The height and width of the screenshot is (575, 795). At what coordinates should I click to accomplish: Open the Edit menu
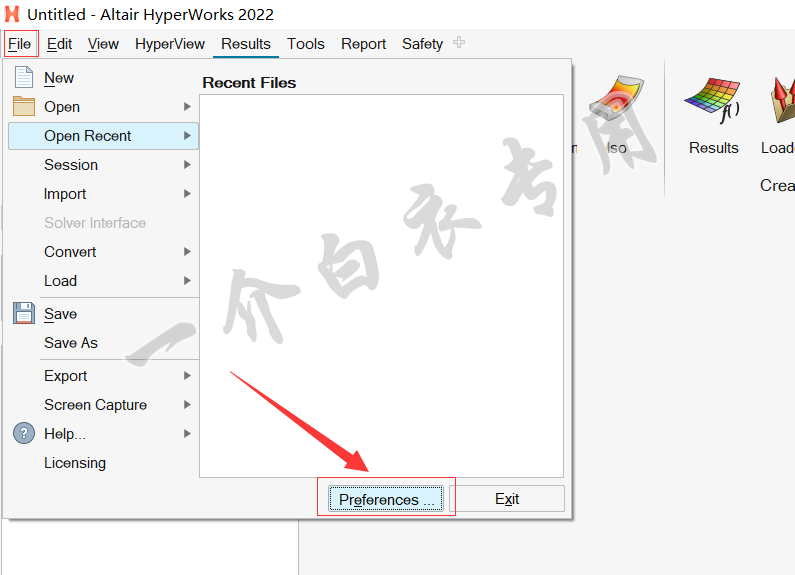click(59, 44)
